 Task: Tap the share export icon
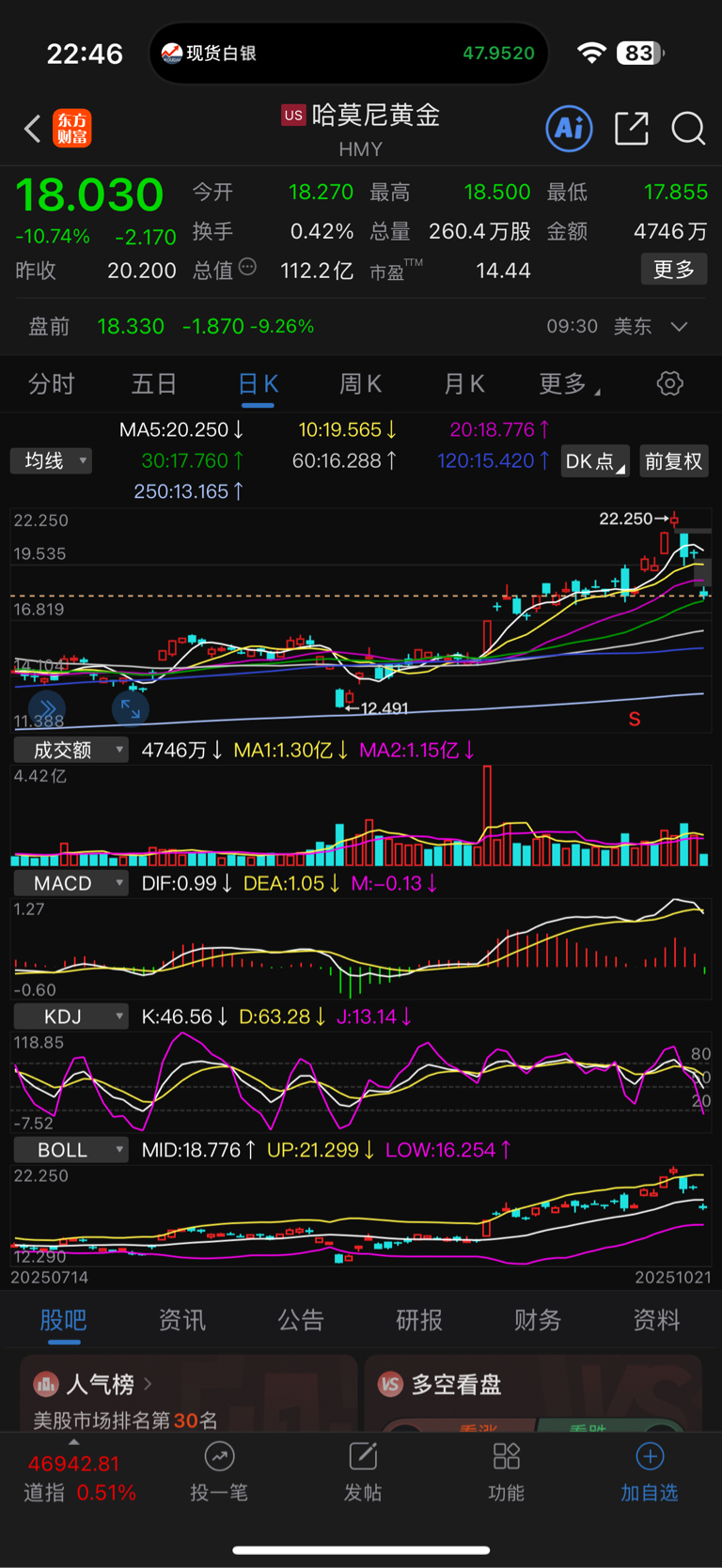click(x=631, y=128)
